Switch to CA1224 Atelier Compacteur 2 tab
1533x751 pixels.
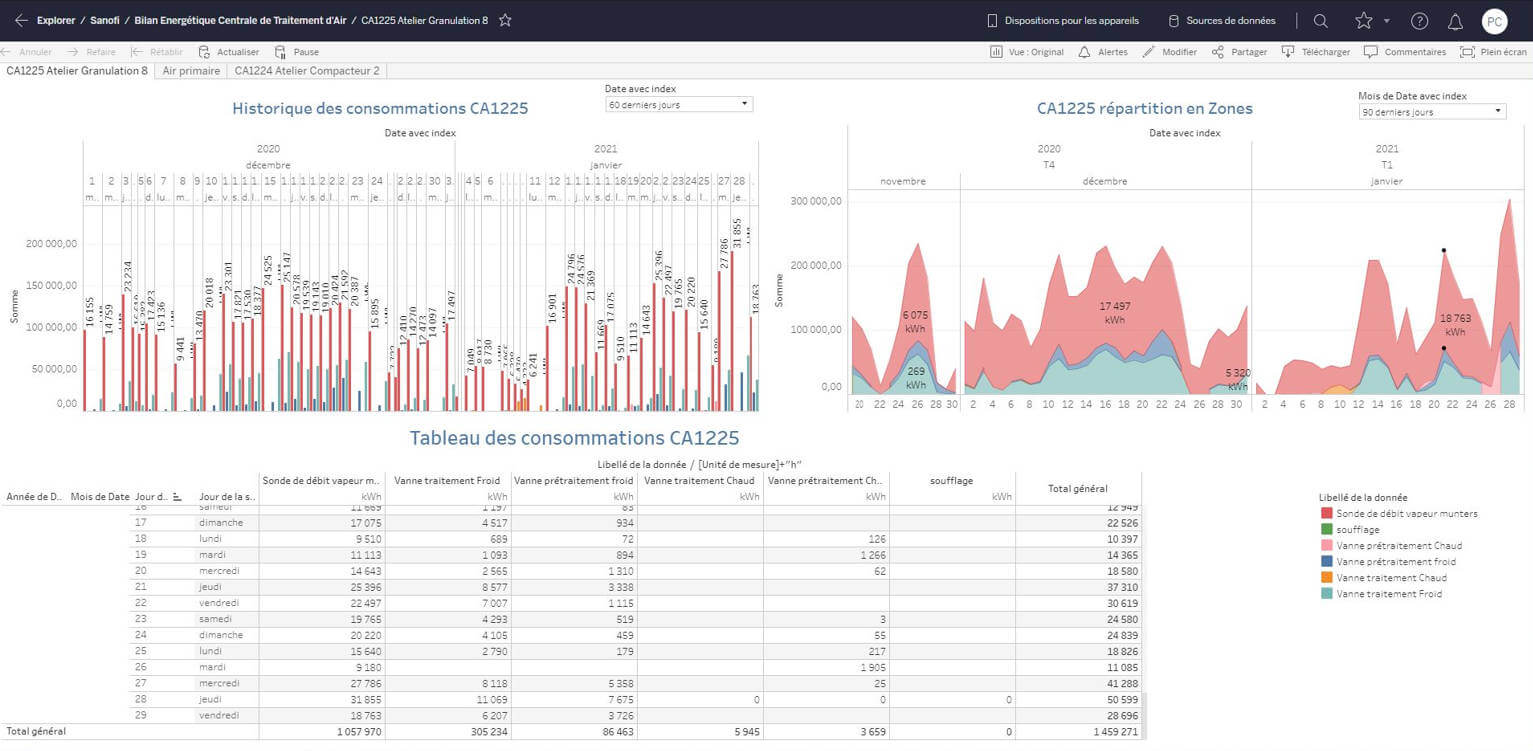306,71
